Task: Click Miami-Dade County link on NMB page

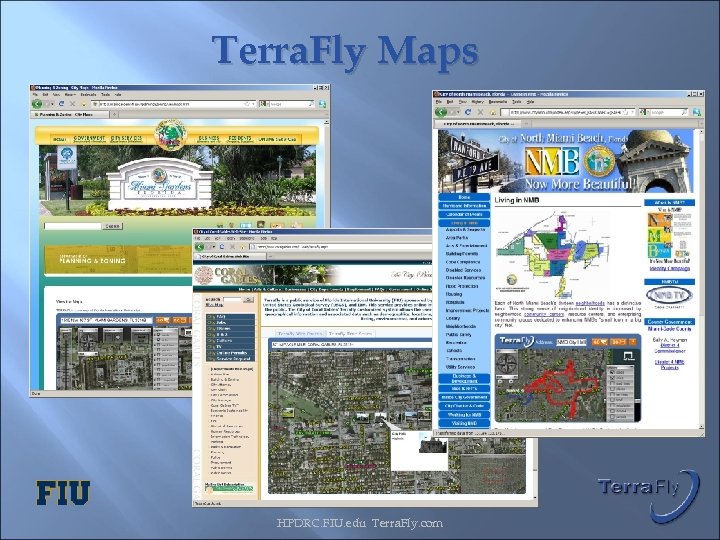Action: tap(669, 329)
